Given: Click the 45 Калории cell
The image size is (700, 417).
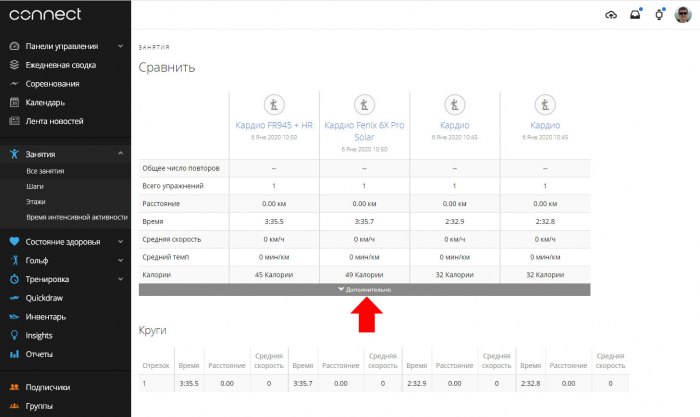Looking at the screenshot, I should 274,275.
